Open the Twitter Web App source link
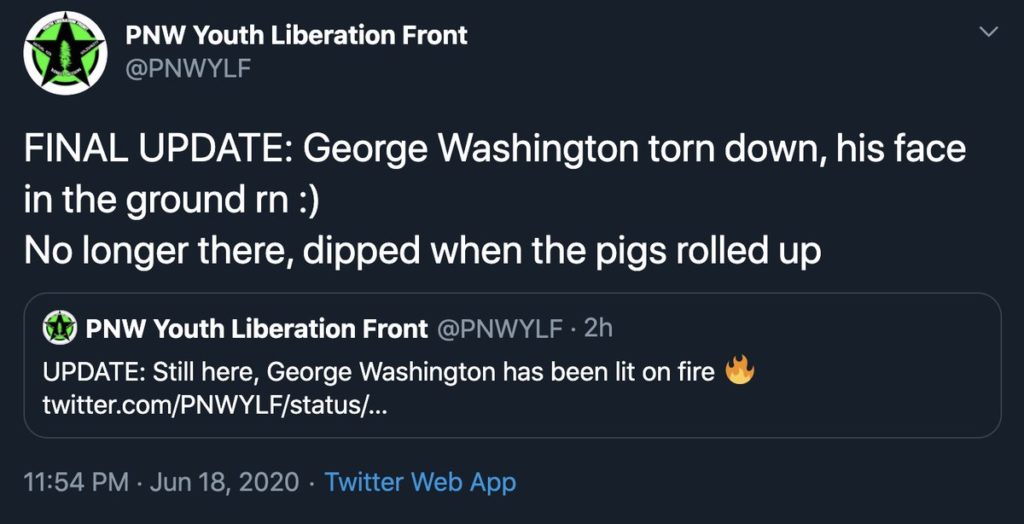 coord(420,482)
